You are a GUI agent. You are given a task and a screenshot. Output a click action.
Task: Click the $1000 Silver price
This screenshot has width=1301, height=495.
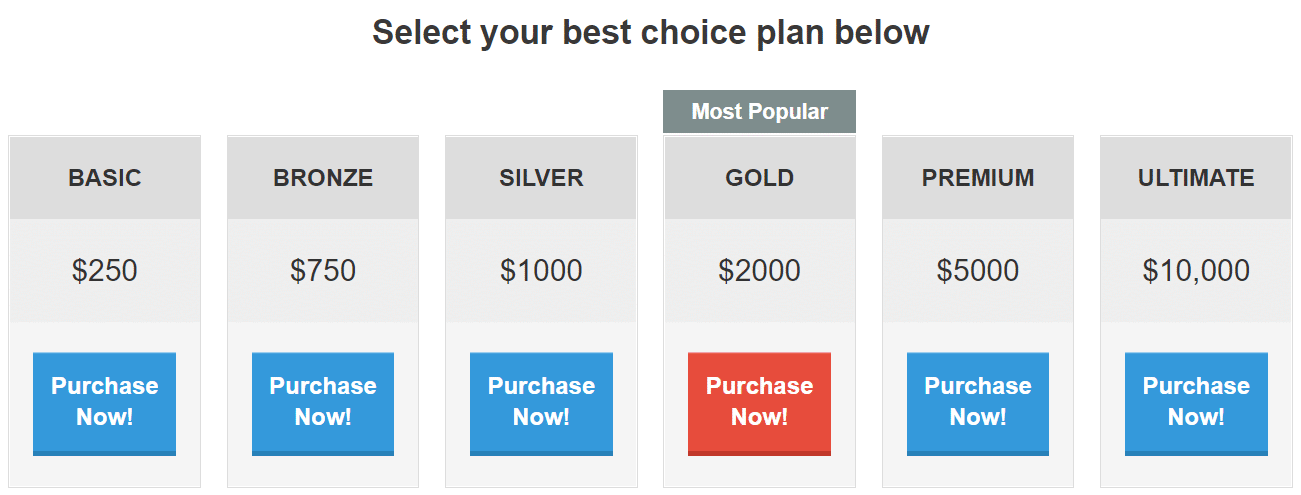click(541, 271)
